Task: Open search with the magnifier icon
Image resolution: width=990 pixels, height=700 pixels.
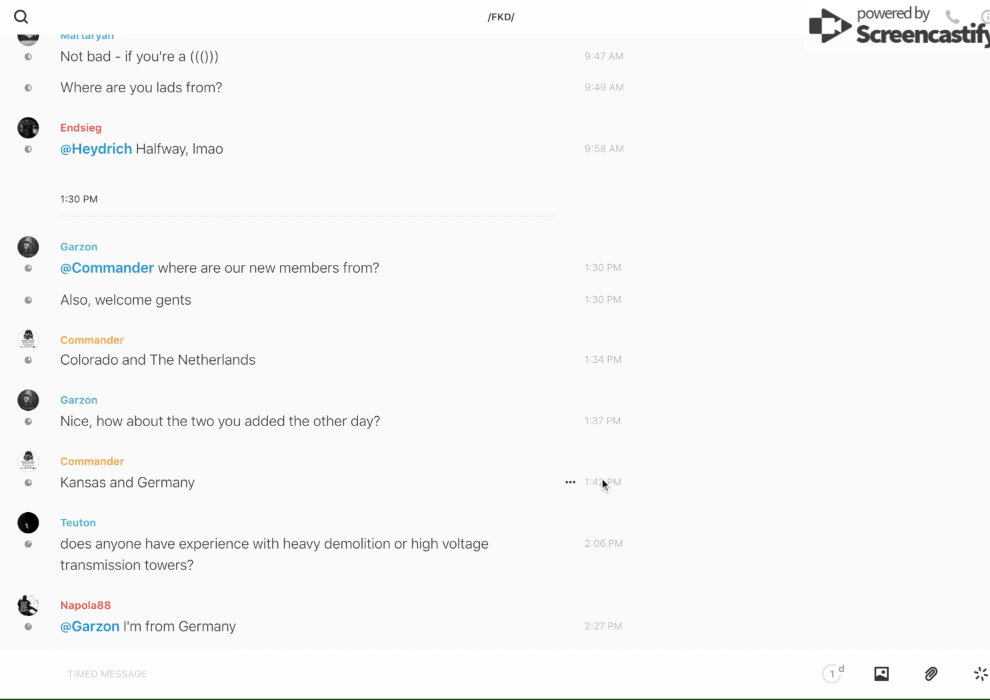Action: [x=21, y=17]
